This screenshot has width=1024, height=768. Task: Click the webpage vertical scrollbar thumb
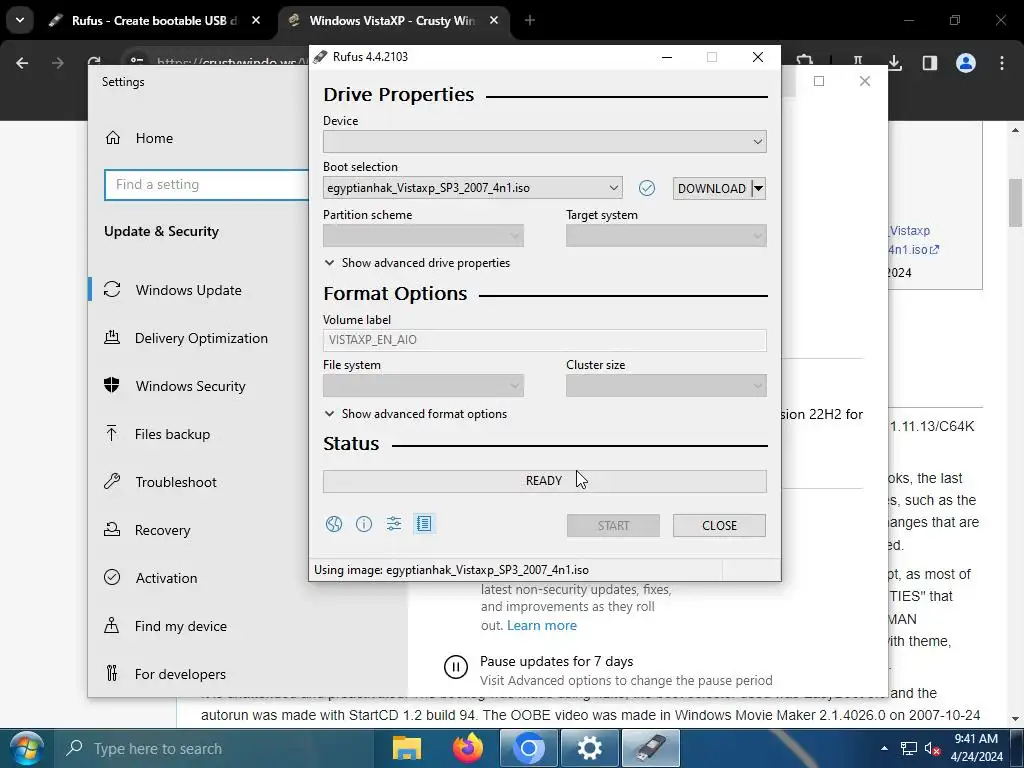(1016, 202)
